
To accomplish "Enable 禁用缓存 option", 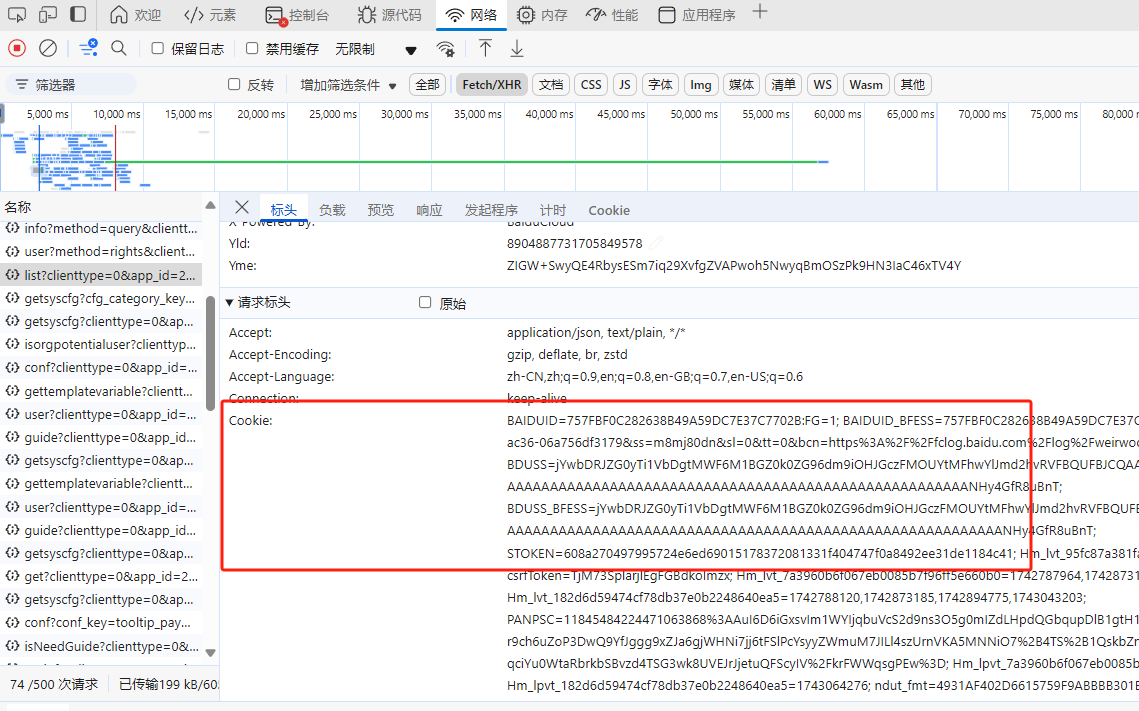I will (x=251, y=48).
